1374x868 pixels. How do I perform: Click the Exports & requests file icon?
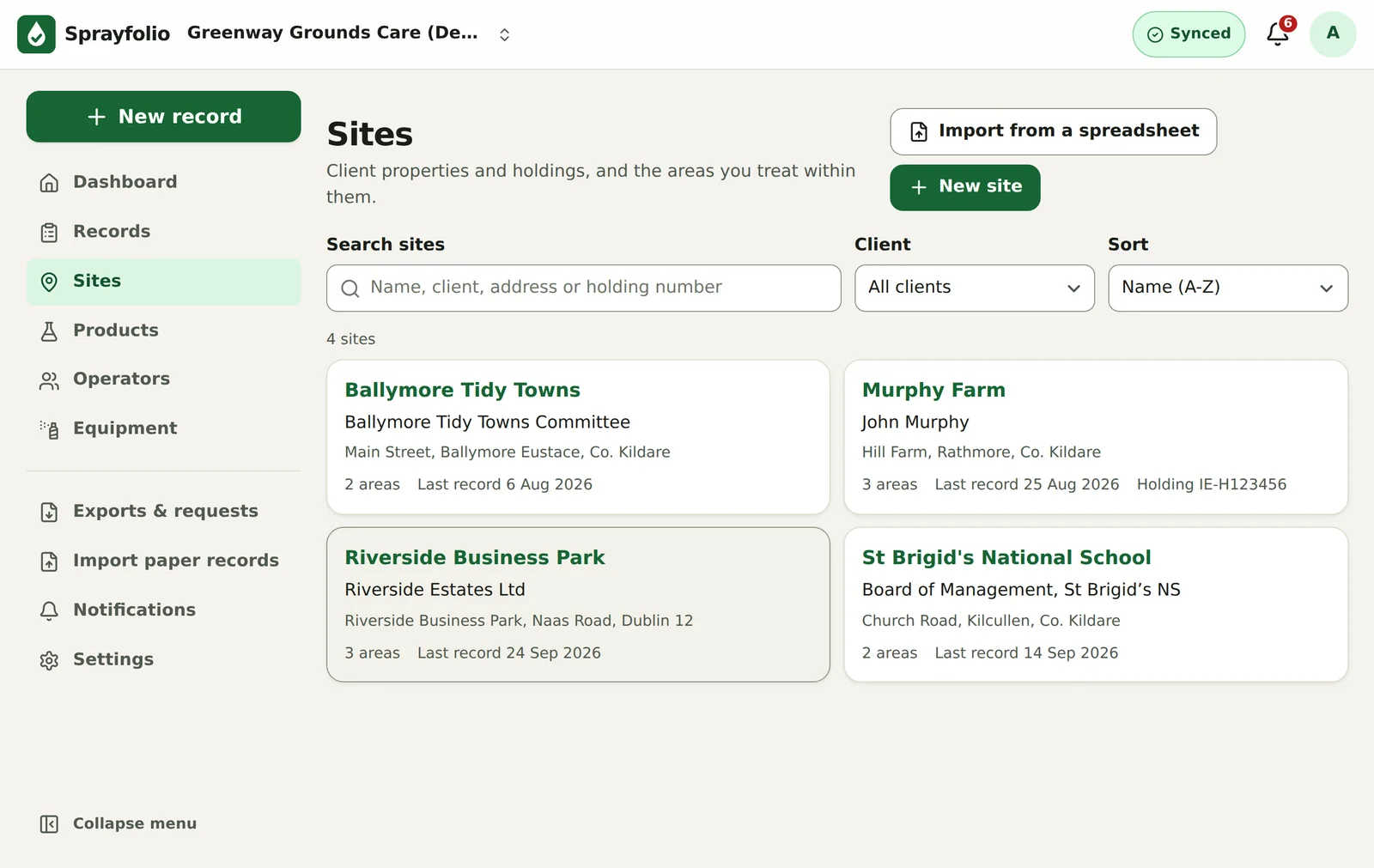(49, 512)
